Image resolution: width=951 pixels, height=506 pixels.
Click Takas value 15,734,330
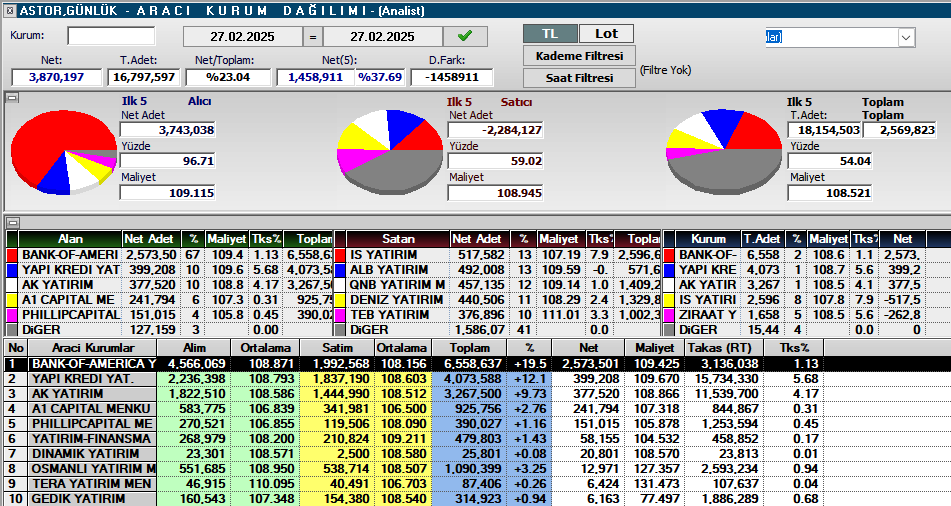pos(724,379)
